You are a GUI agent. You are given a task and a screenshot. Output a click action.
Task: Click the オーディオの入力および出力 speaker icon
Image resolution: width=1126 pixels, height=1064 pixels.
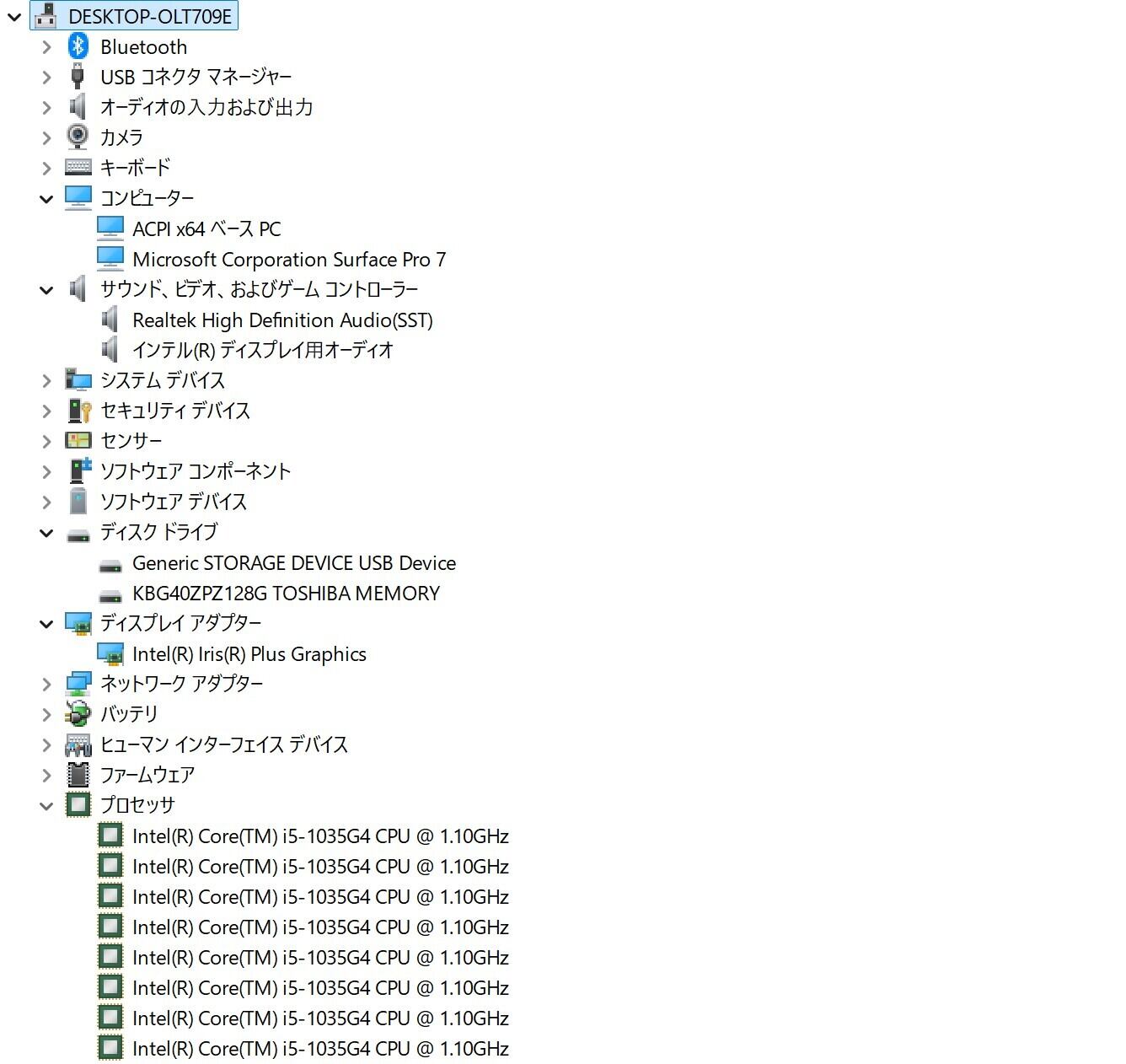tap(78, 106)
